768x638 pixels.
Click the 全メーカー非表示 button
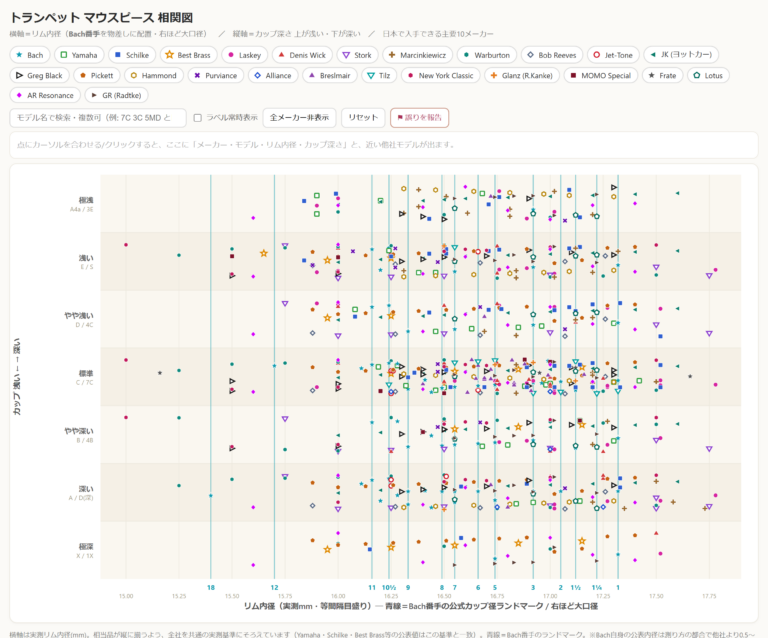click(299, 118)
